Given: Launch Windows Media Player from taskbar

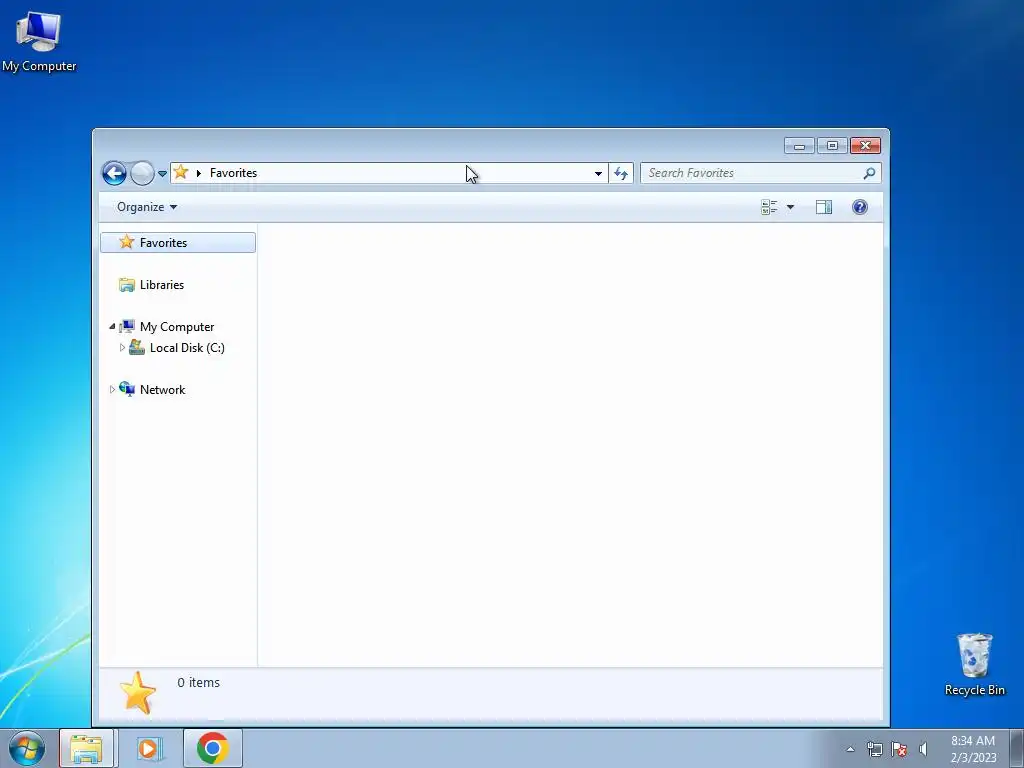Looking at the screenshot, I should (x=149, y=748).
